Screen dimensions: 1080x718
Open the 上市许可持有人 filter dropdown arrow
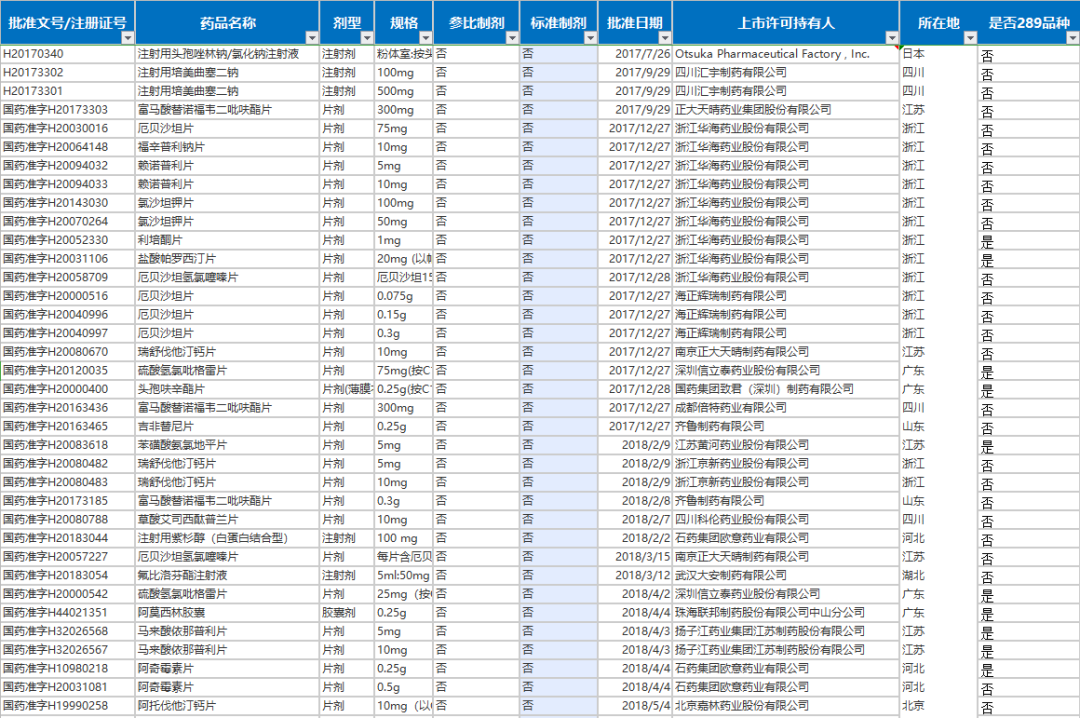coord(892,38)
